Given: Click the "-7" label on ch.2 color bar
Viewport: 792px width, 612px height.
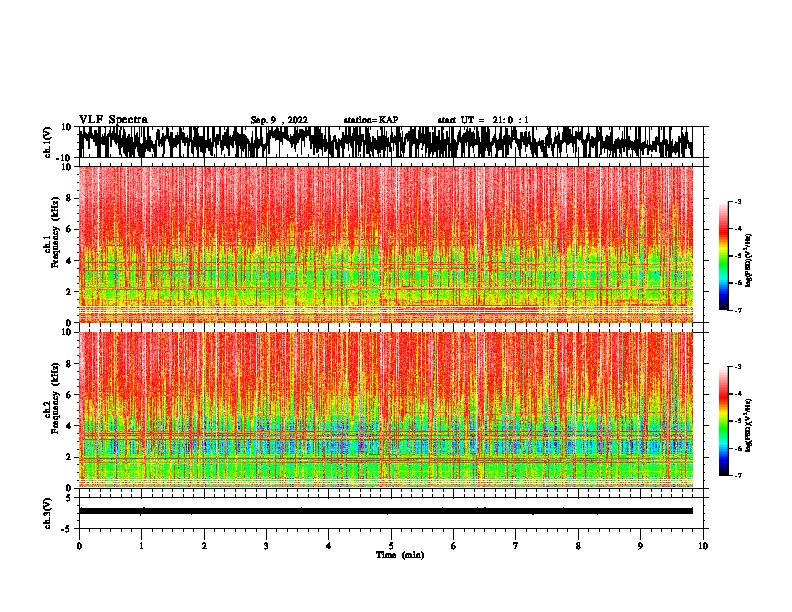Looking at the screenshot, I should (738, 475).
